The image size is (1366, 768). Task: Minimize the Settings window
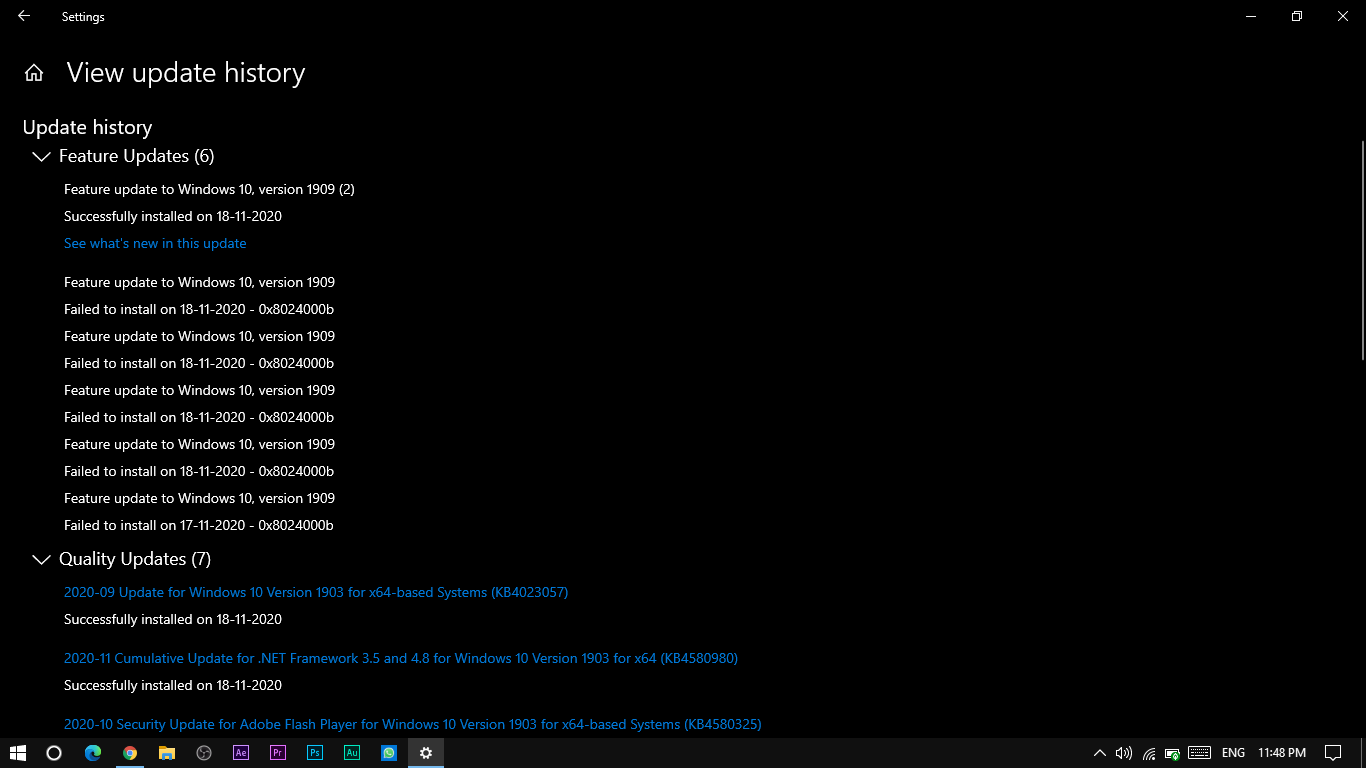click(x=1251, y=16)
